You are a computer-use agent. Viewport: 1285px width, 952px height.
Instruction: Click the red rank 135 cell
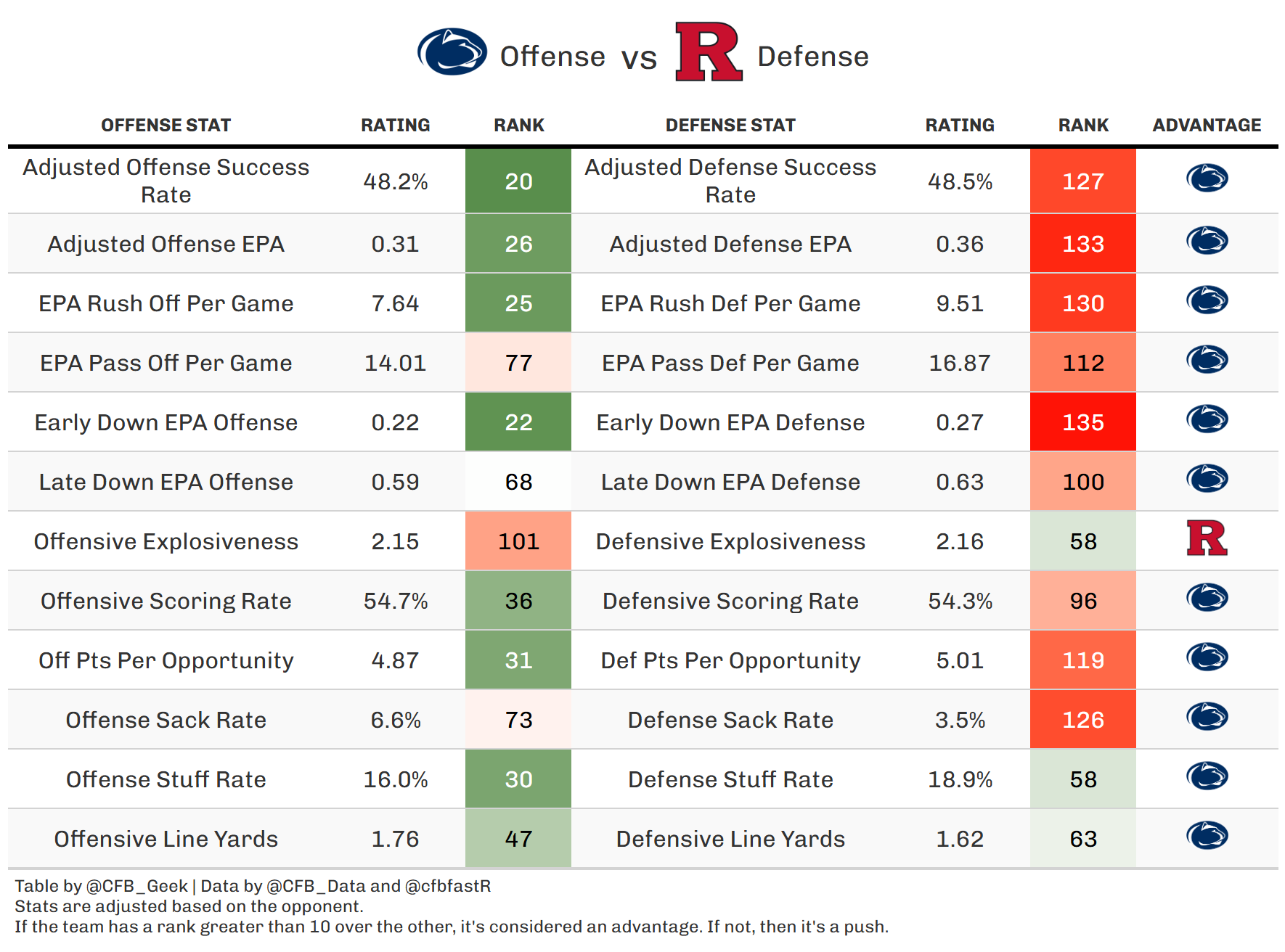1082,422
